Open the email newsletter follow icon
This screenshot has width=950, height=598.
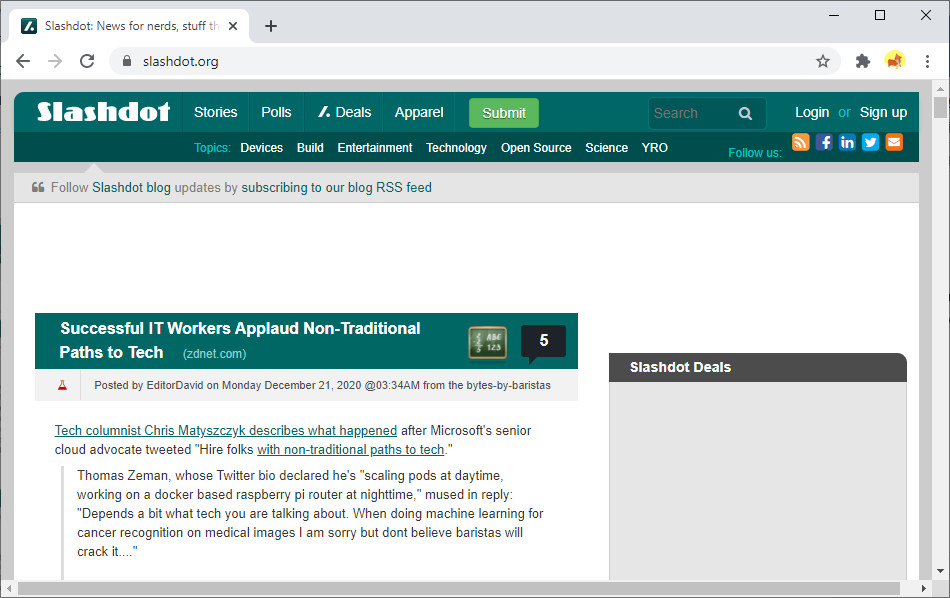[x=894, y=142]
